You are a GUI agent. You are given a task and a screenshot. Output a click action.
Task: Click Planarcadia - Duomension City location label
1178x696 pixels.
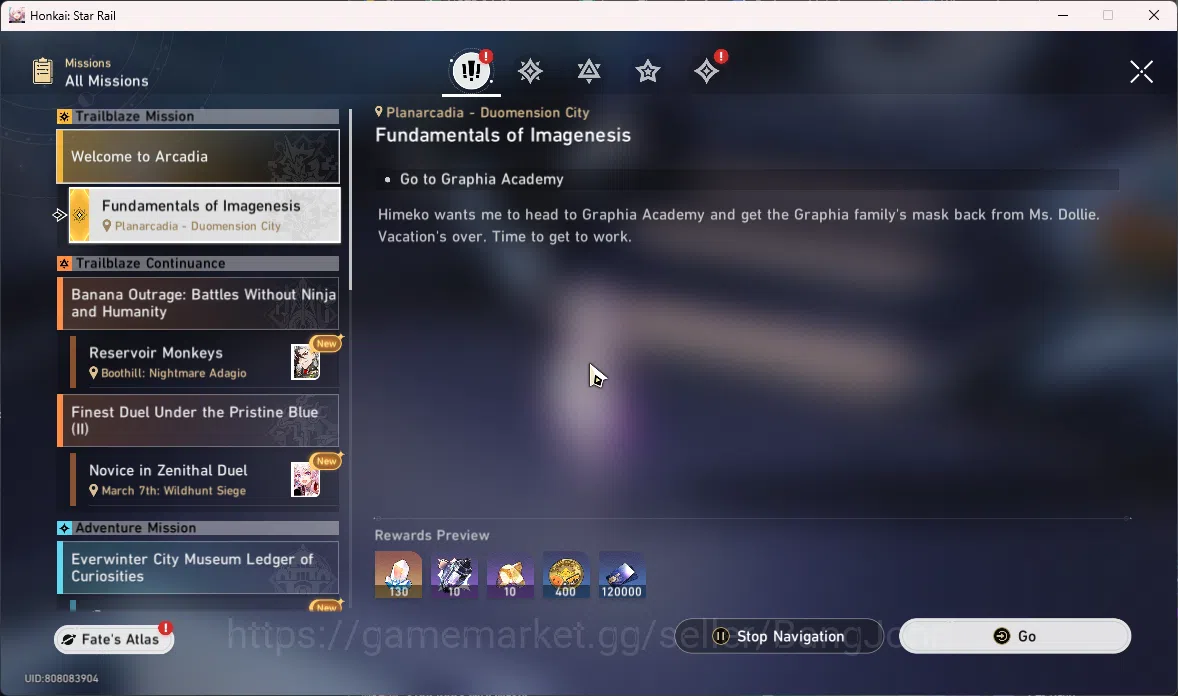(482, 113)
